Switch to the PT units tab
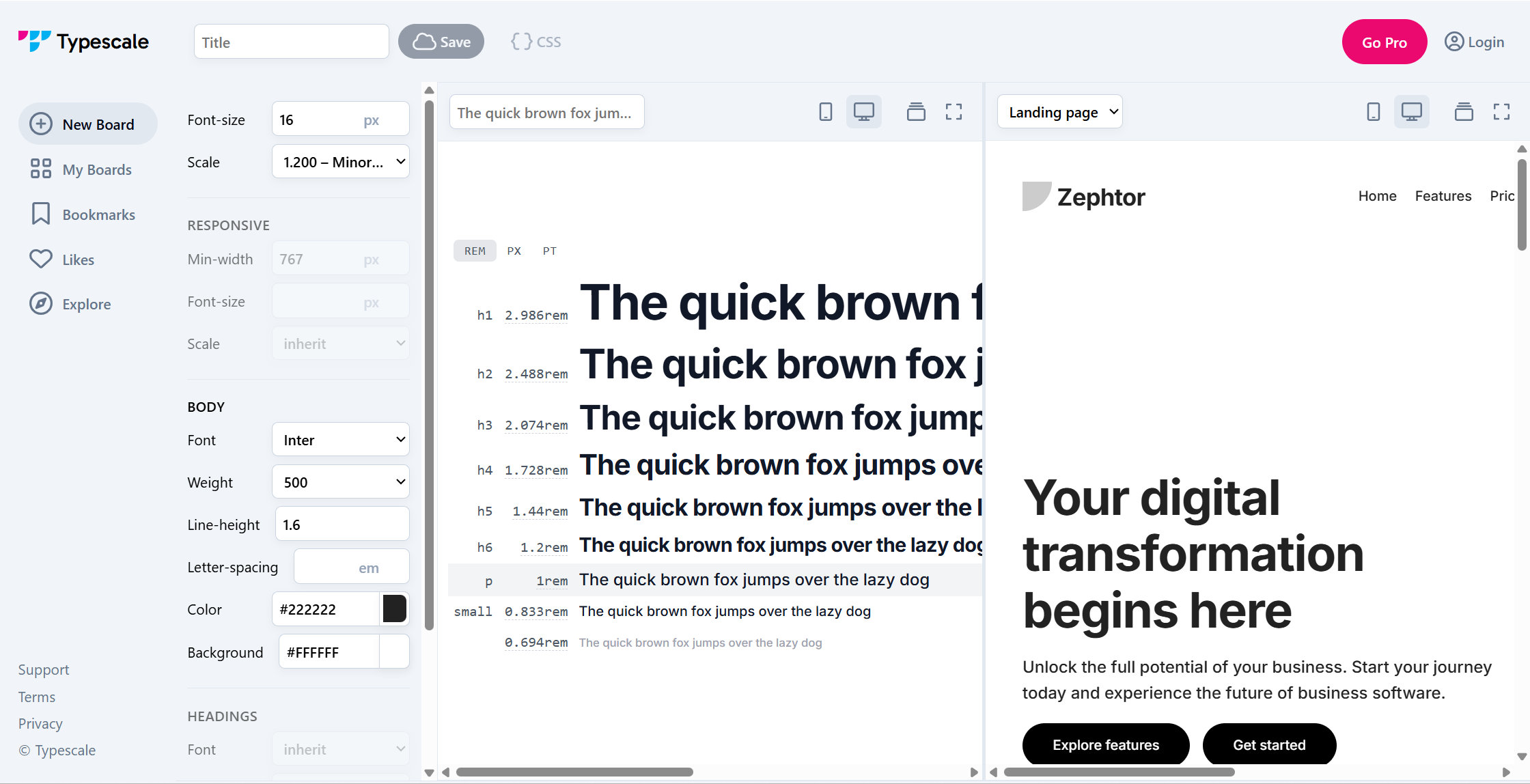The height and width of the screenshot is (784, 1530). 549,251
